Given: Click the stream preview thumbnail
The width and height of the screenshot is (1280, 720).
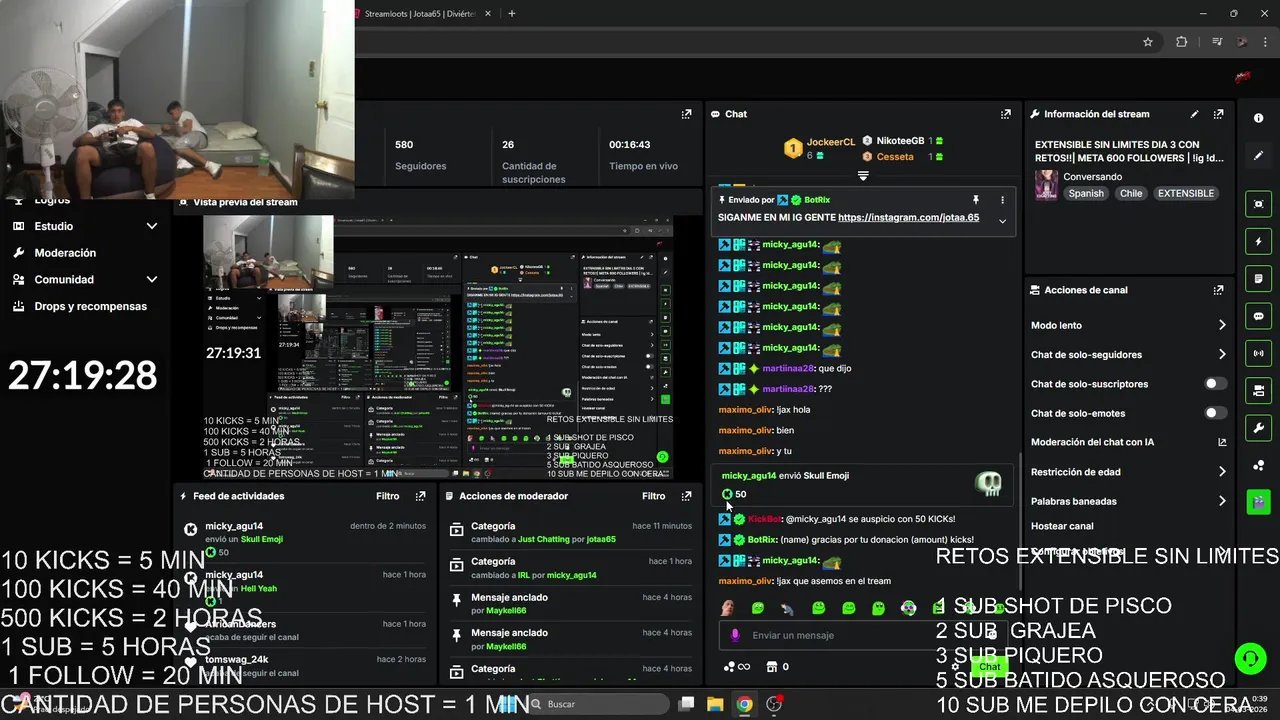Looking at the screenshot, I should [438, 347].
